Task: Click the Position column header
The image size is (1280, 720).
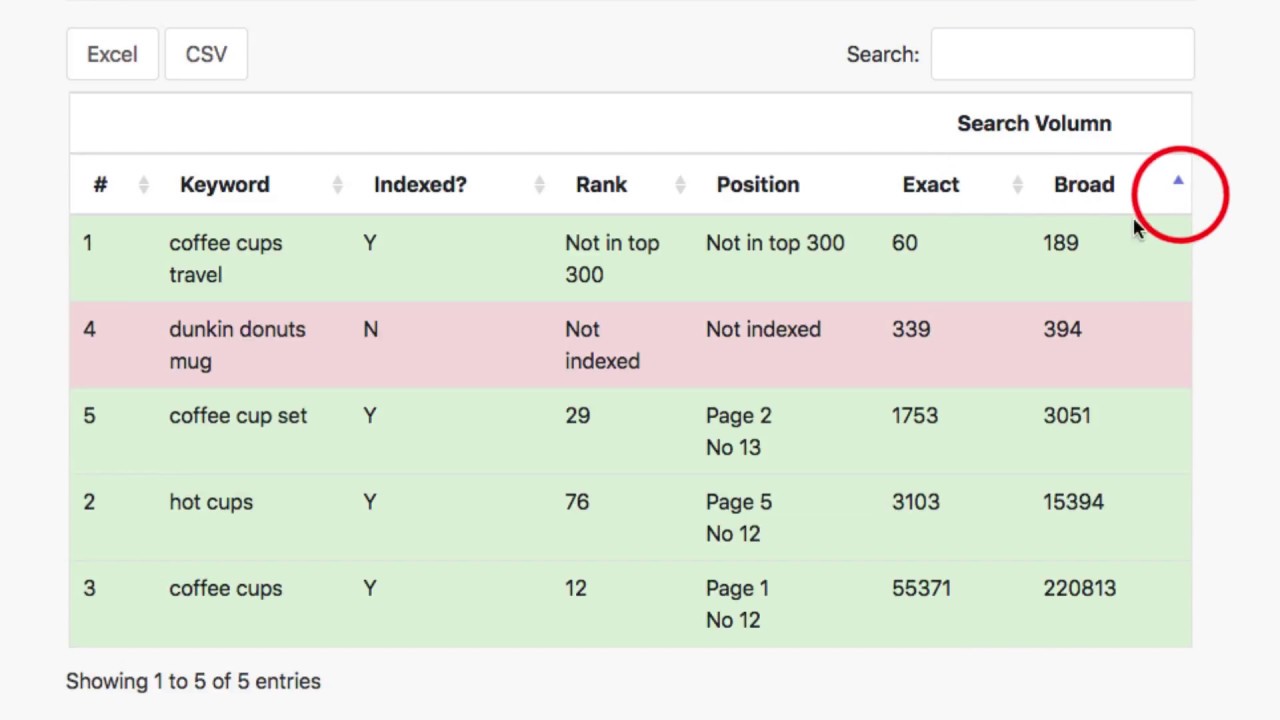Action: click(x=757, y=185)
